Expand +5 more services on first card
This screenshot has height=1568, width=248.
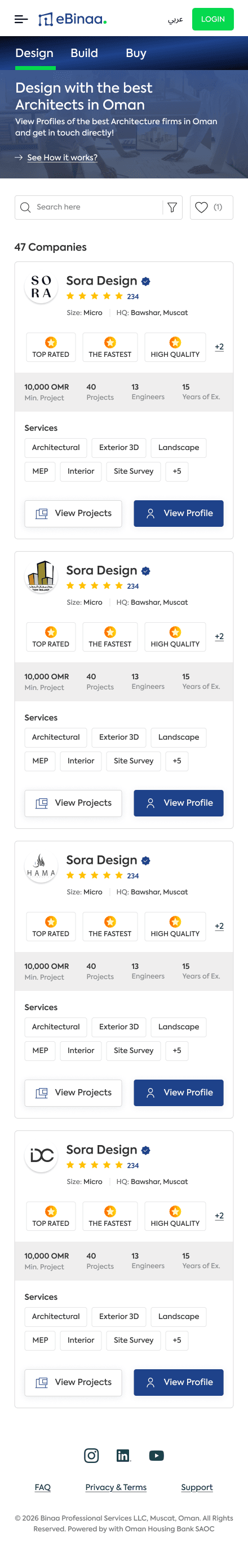177,471
